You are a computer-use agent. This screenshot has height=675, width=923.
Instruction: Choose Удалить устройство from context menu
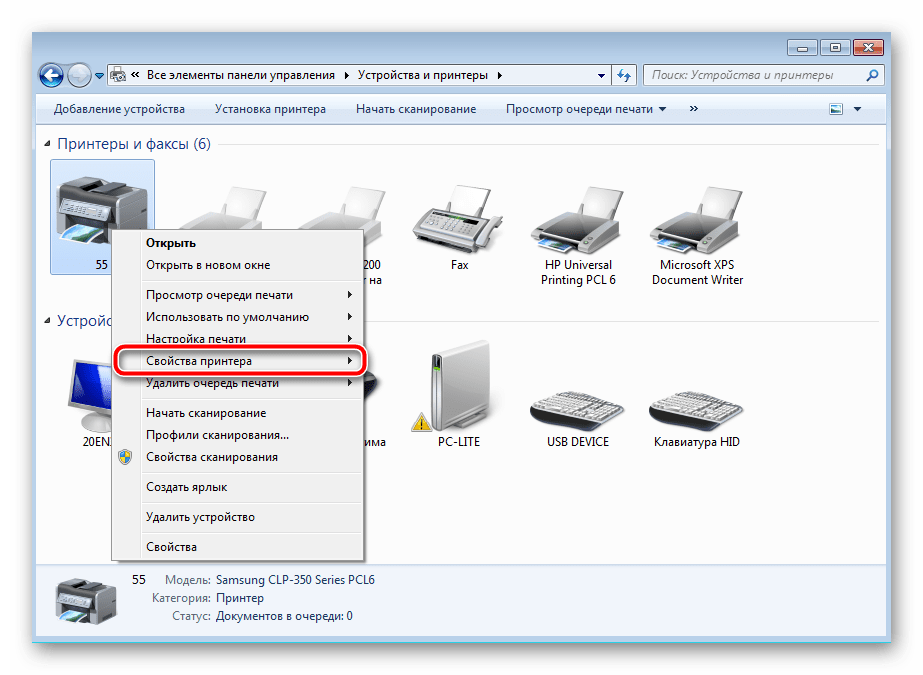(200, 517)
